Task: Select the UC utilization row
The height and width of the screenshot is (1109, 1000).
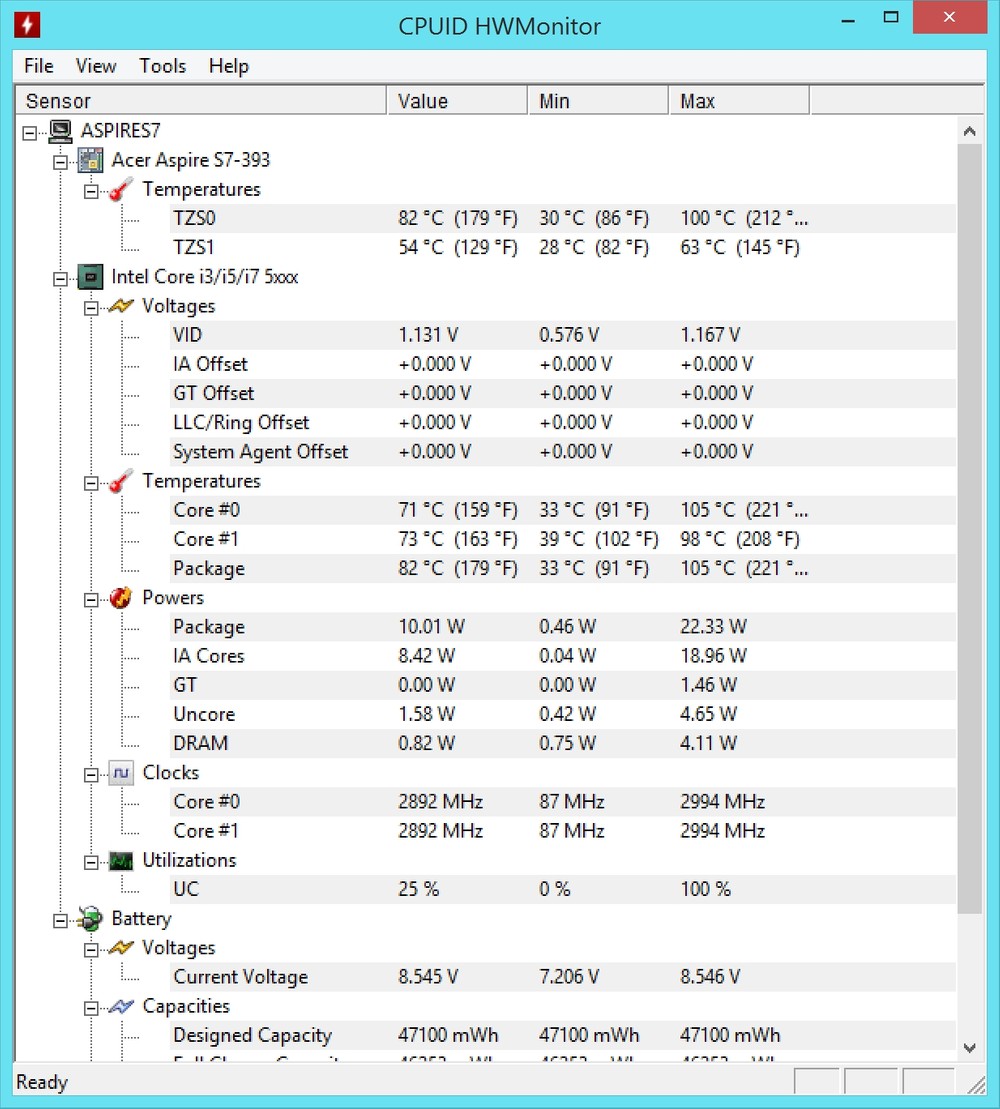Action: click(563, 889)
